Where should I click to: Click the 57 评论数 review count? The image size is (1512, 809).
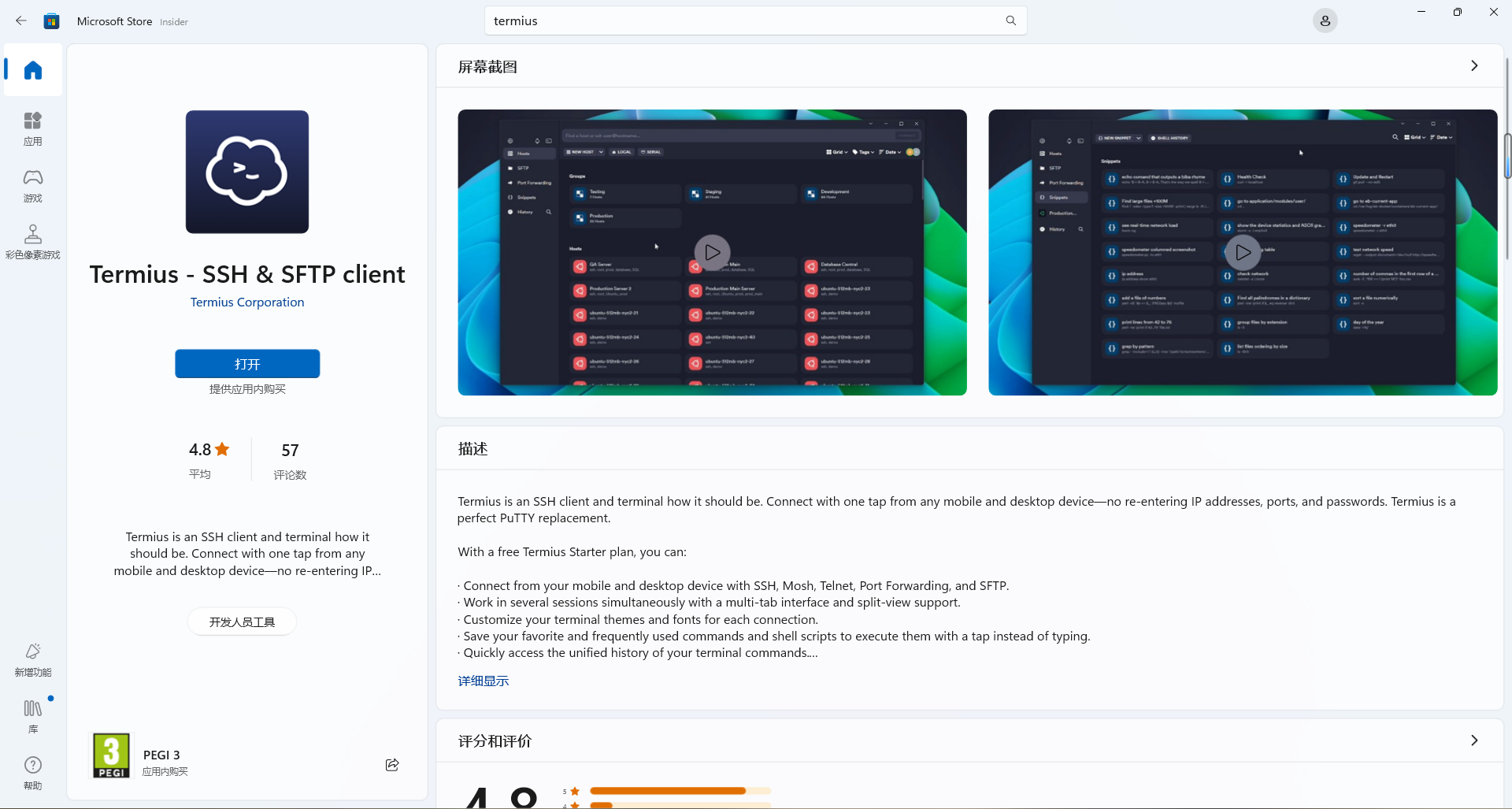[290, 460]
